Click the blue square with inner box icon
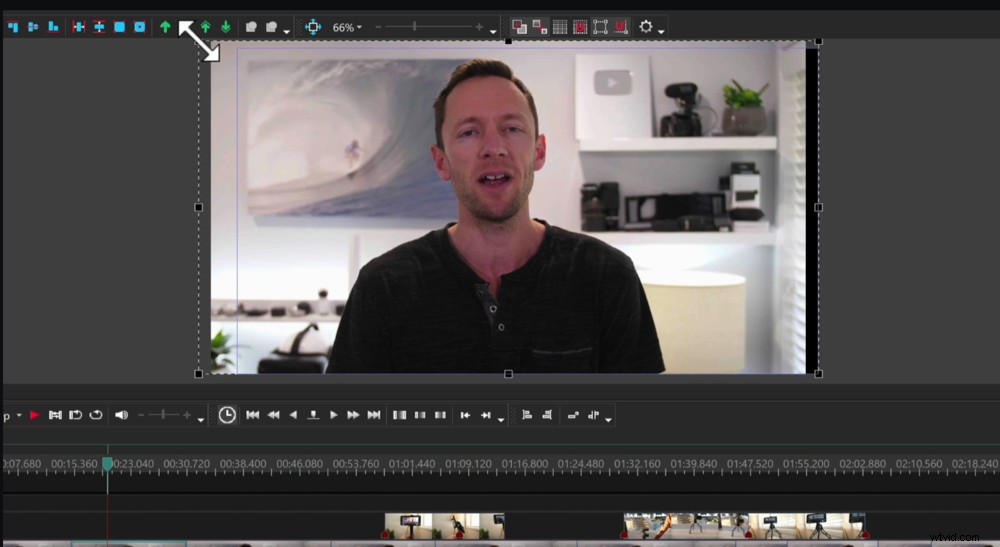The height and width of the screenshot is (547, 1000). click(140, 27)
